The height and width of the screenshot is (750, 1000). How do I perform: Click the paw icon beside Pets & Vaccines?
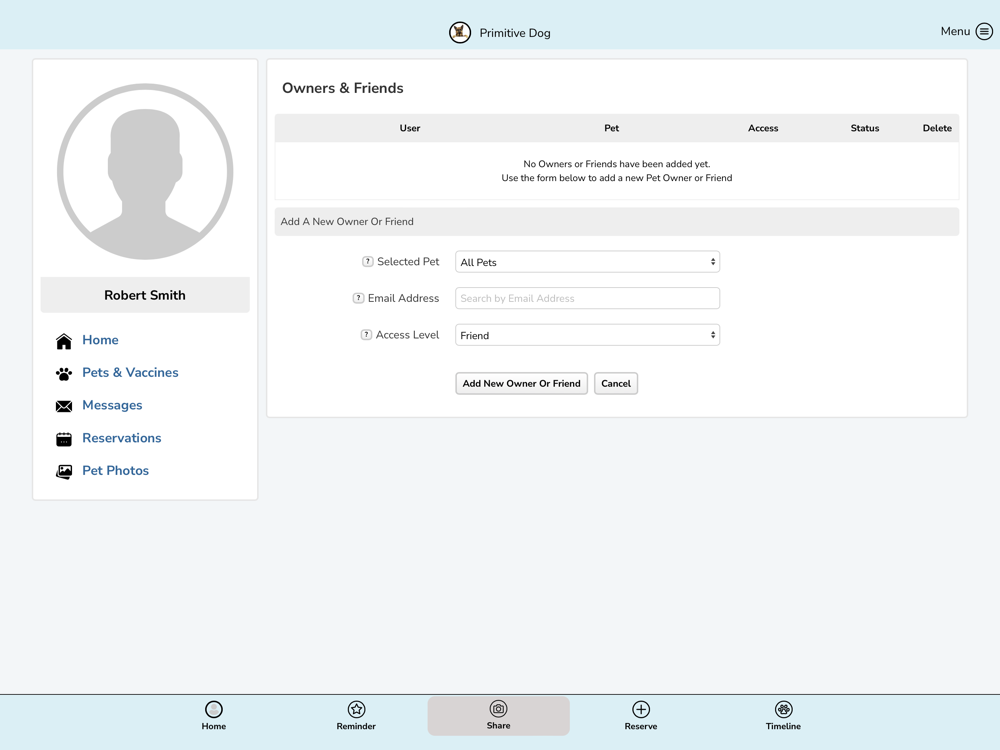coord(64,374)
